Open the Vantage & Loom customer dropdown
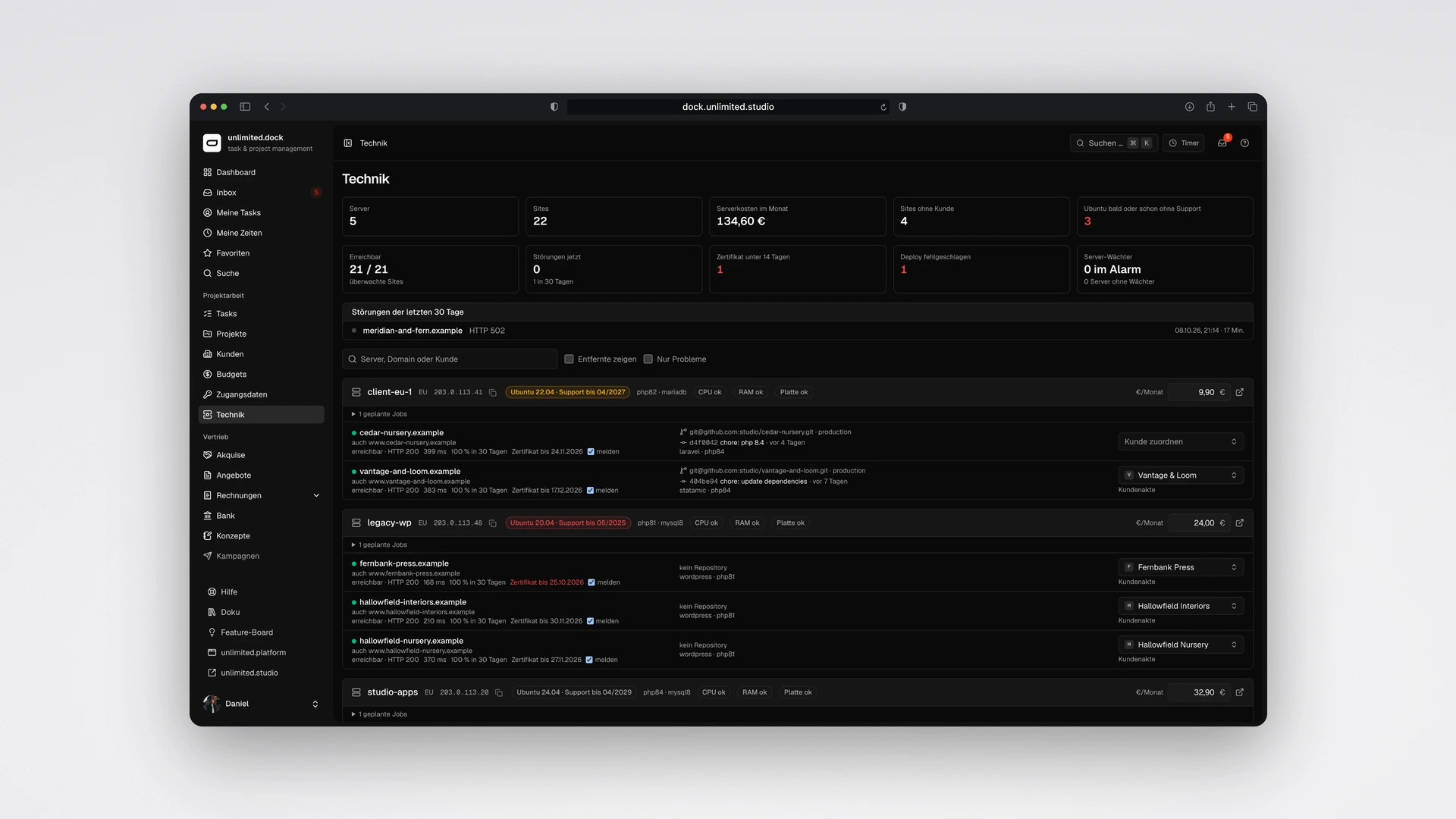 pyautogui.click(x=1181, y=475)
